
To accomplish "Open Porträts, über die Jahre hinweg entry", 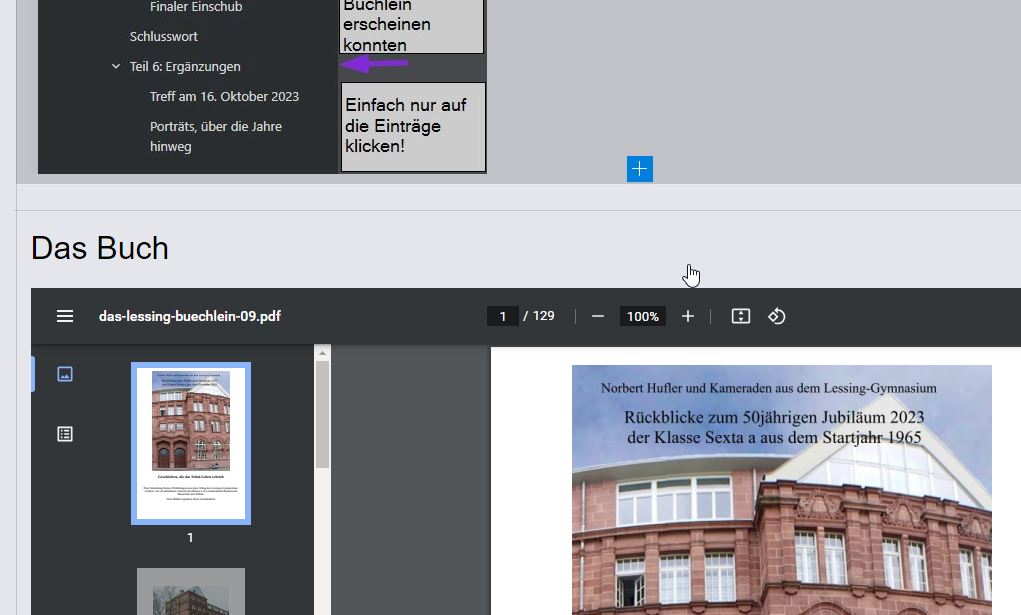I will 216,136.
